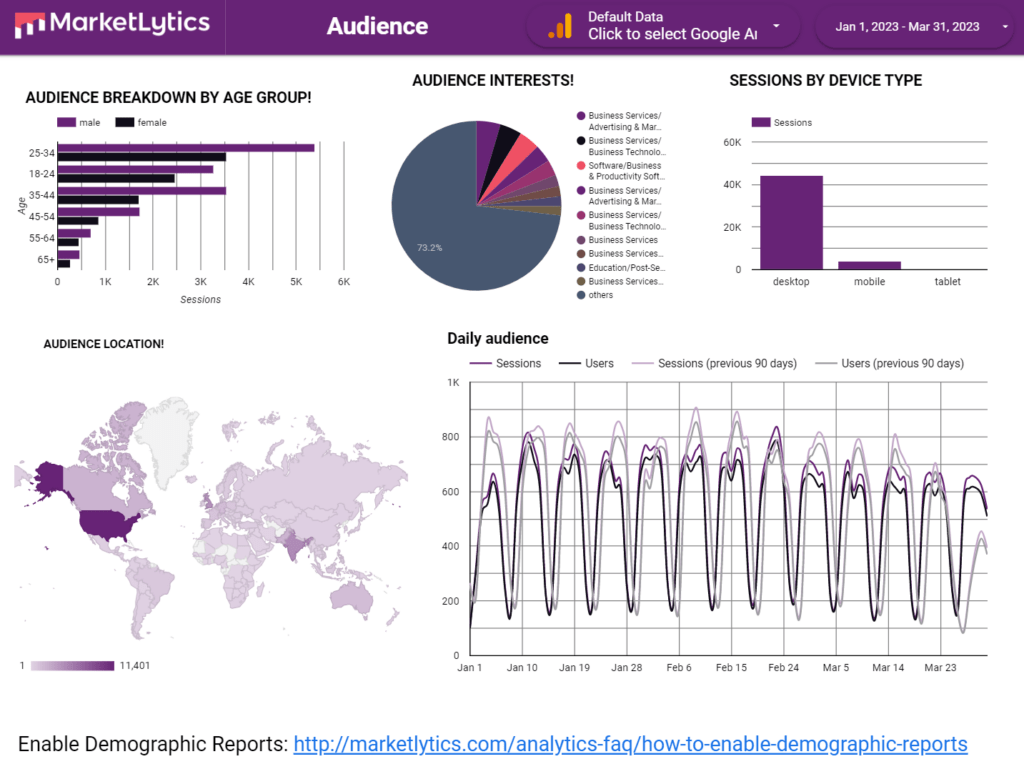
Task: Select the United States on audience map
Action: [112, 522]
